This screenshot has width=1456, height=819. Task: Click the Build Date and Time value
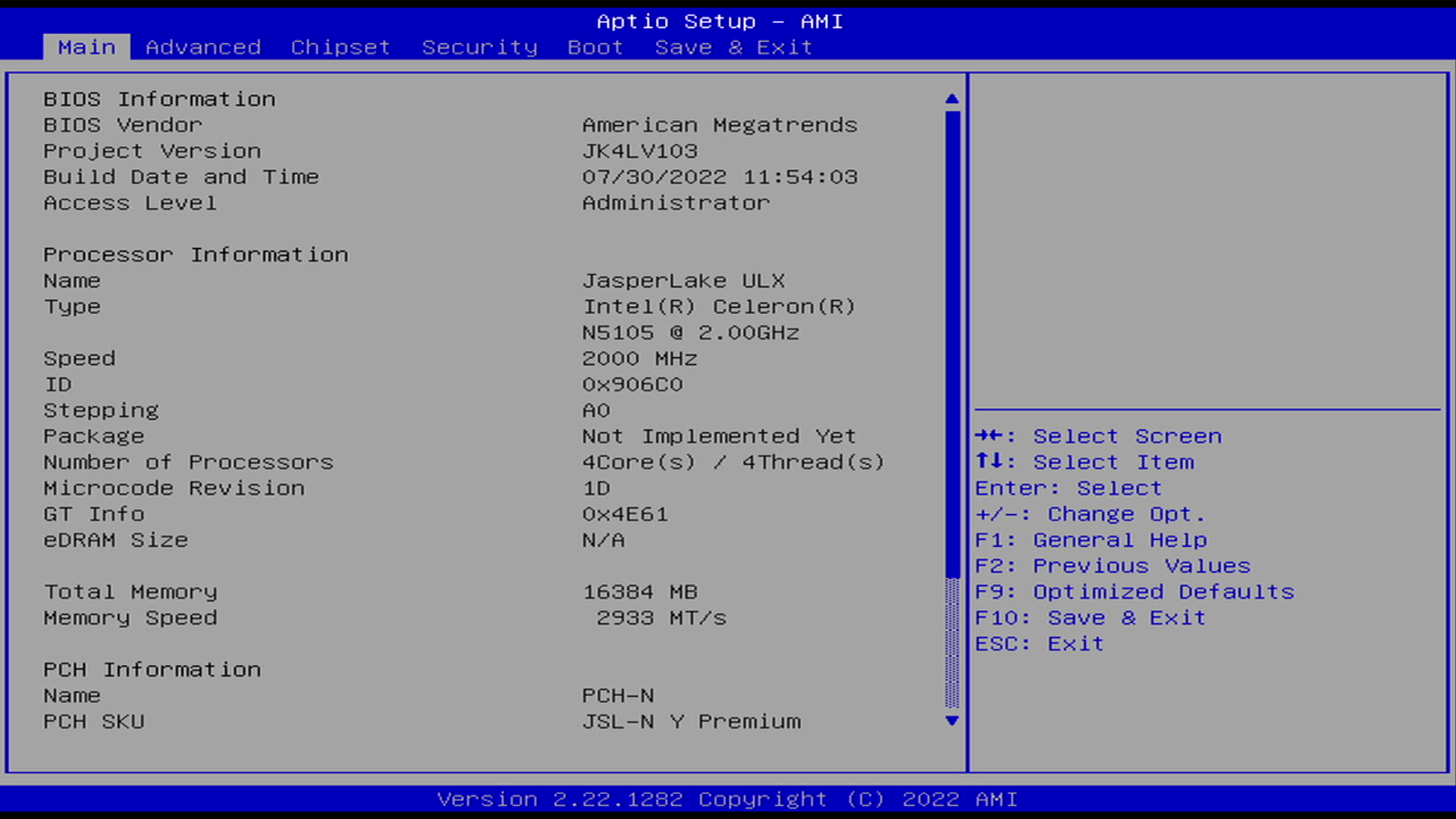720,177
